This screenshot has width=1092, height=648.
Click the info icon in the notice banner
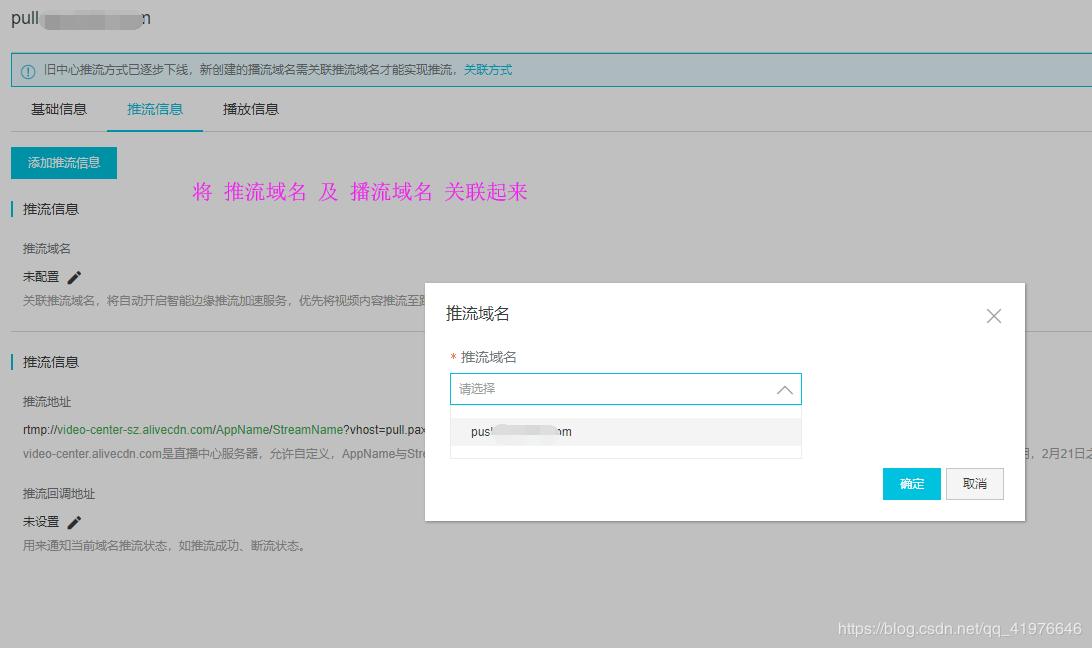[28, 71]
